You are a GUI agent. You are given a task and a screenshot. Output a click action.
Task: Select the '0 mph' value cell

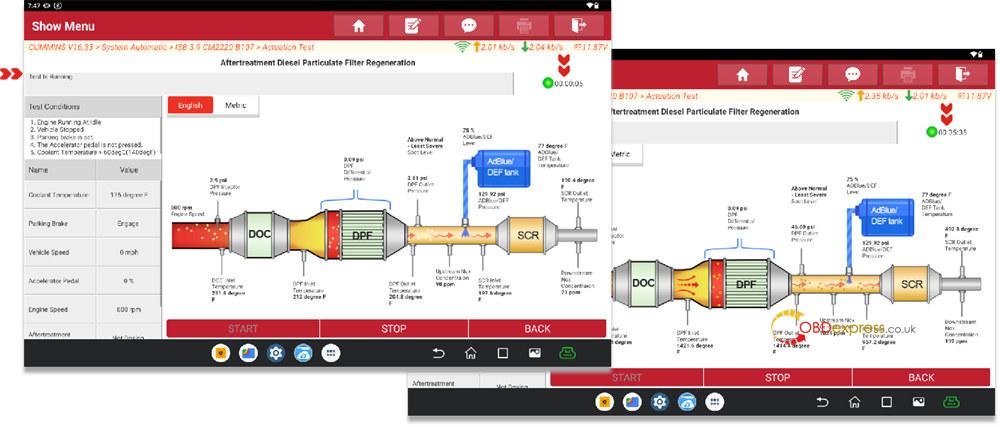pos(128,252)
